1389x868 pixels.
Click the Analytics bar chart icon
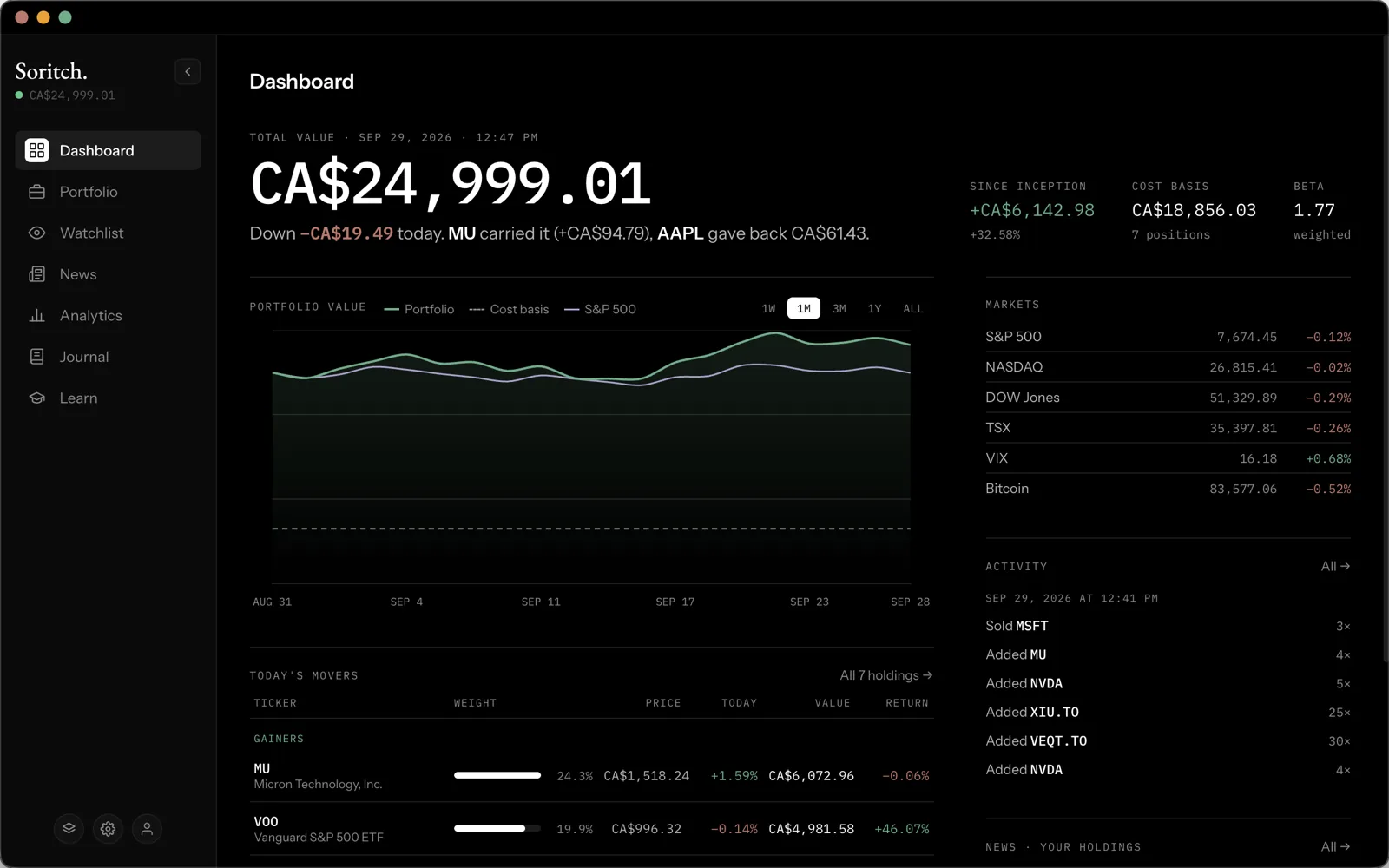tap(36, 315)
